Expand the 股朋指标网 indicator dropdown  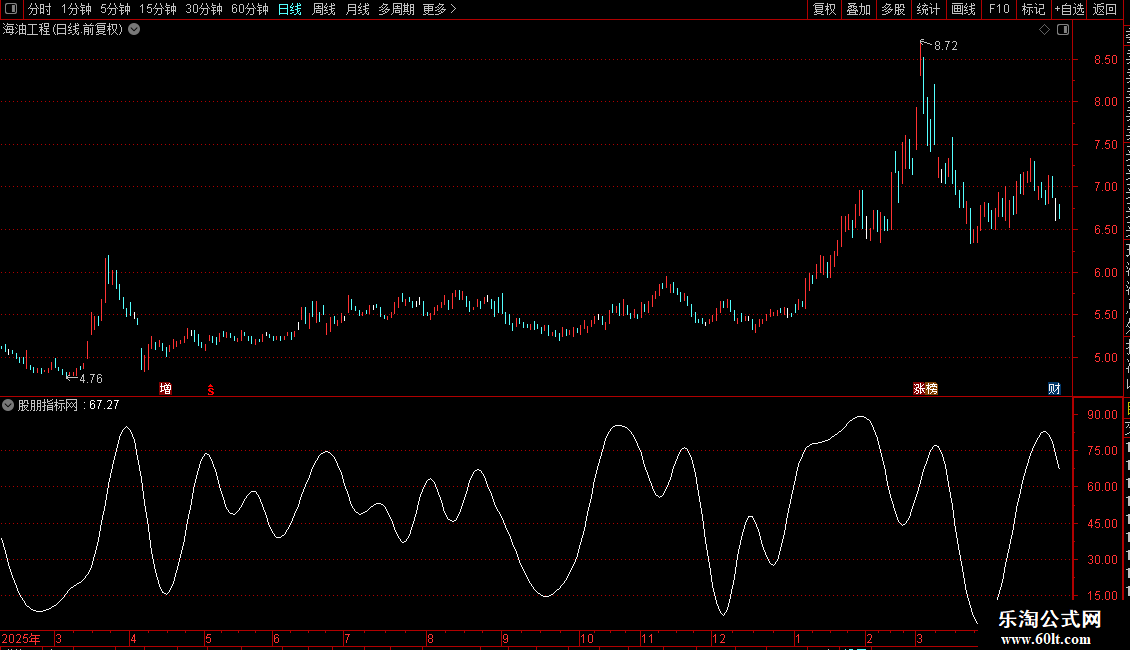click(8, 405)
